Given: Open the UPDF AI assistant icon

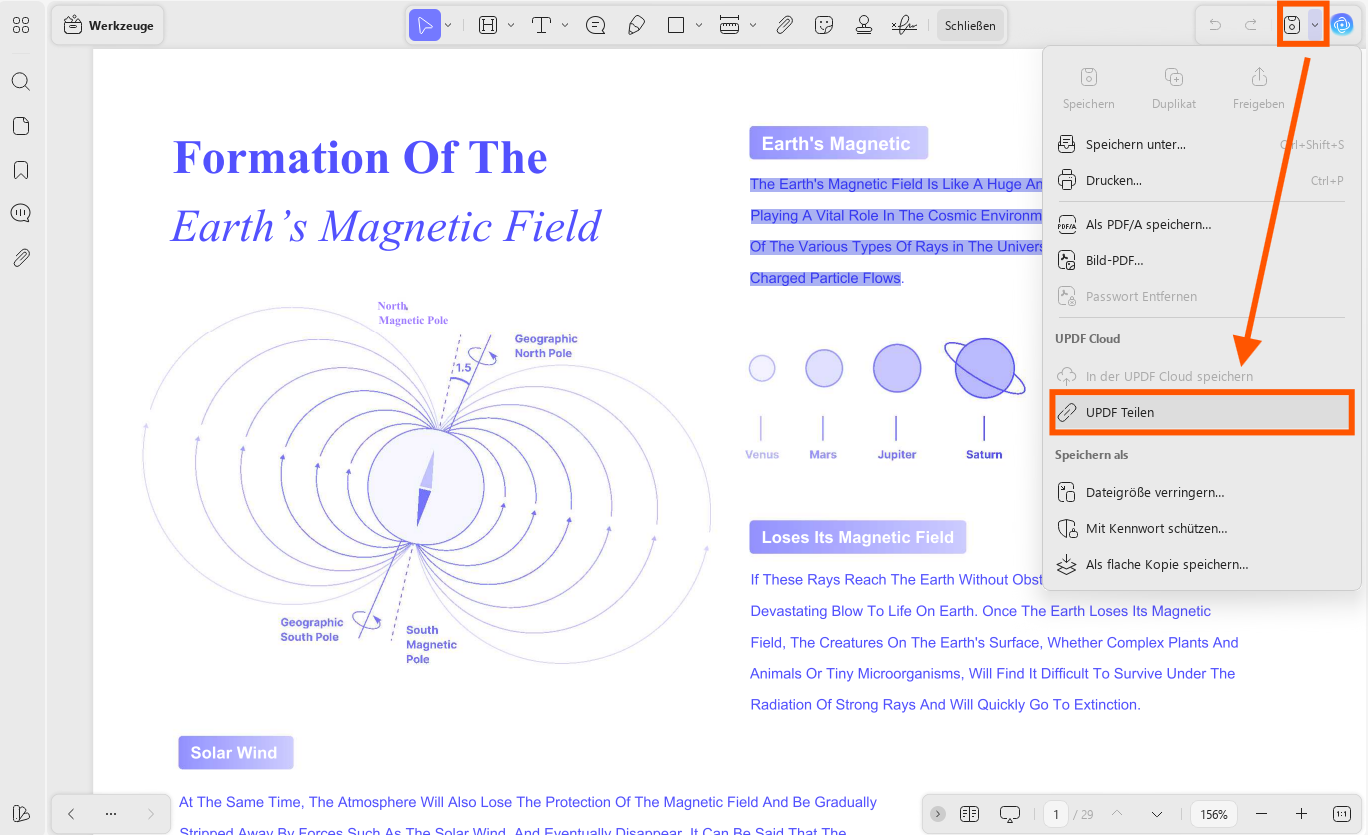Looking at the screenshot, I should point(1342,26).
